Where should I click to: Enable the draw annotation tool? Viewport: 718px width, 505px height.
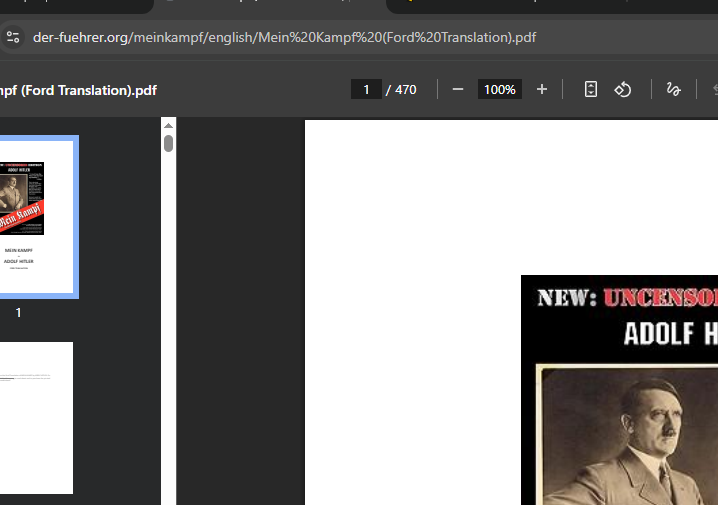673,90
